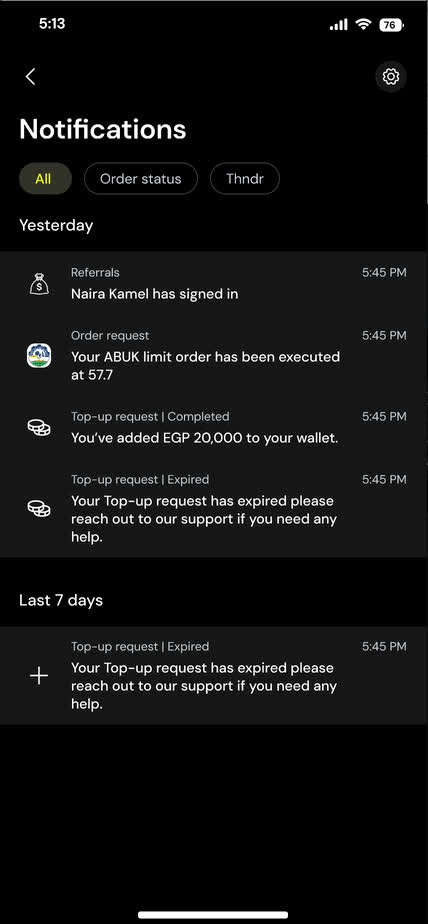Open Yesterday's expired Top-up request notification
Screen dimensions: 428x924
point(213,509)
